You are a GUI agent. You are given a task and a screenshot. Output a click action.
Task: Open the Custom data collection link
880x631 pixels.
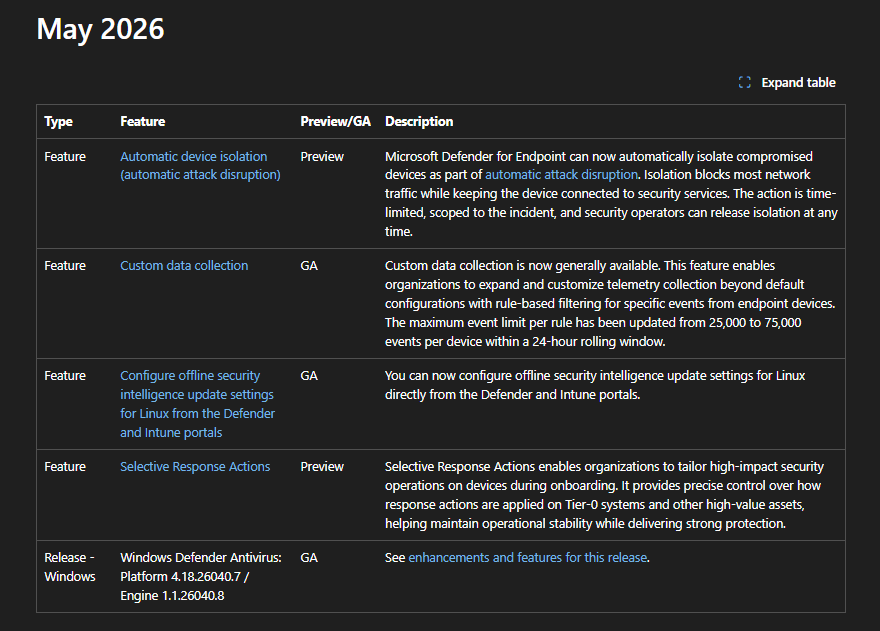(184, 266)
